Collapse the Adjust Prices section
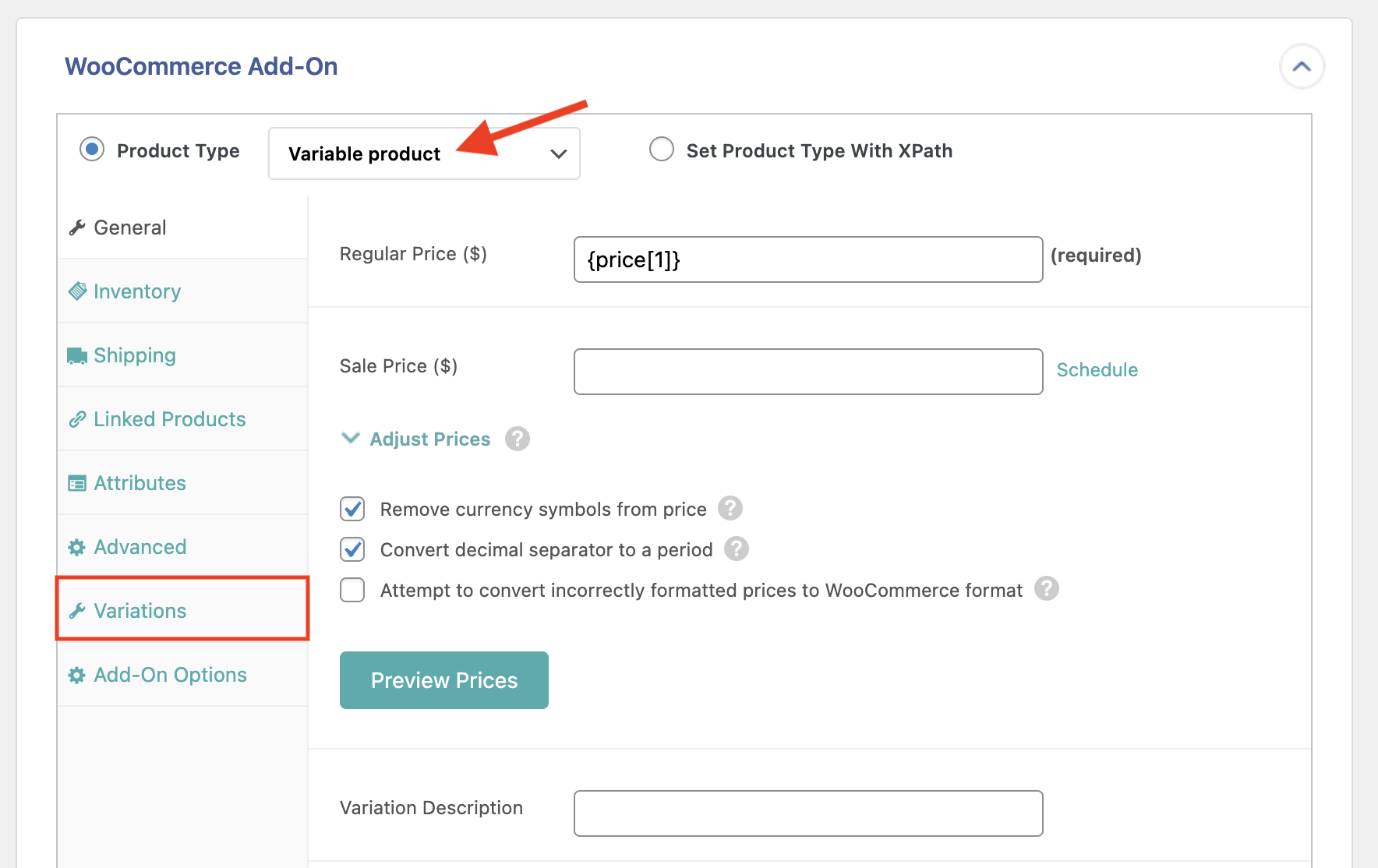Image resolution: width=1378 pixels, height=868 pixels. 351,439
